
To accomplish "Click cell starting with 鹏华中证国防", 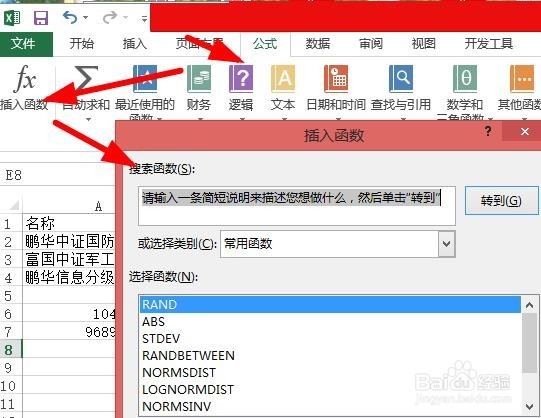I will pos(69,241).
